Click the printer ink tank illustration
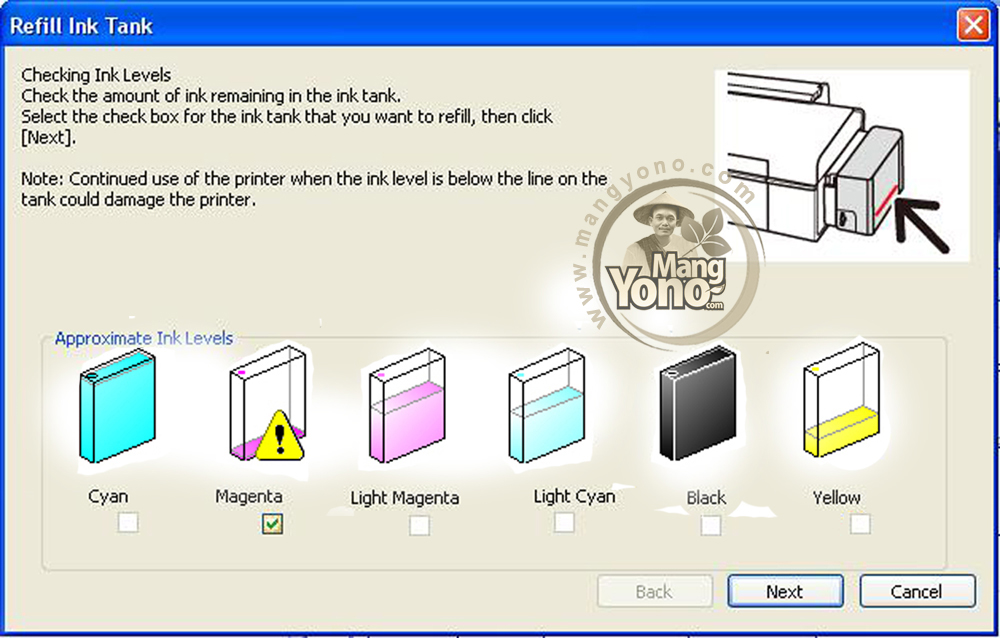The height and width of the screenshot is (638, 1000). [842, 166]
